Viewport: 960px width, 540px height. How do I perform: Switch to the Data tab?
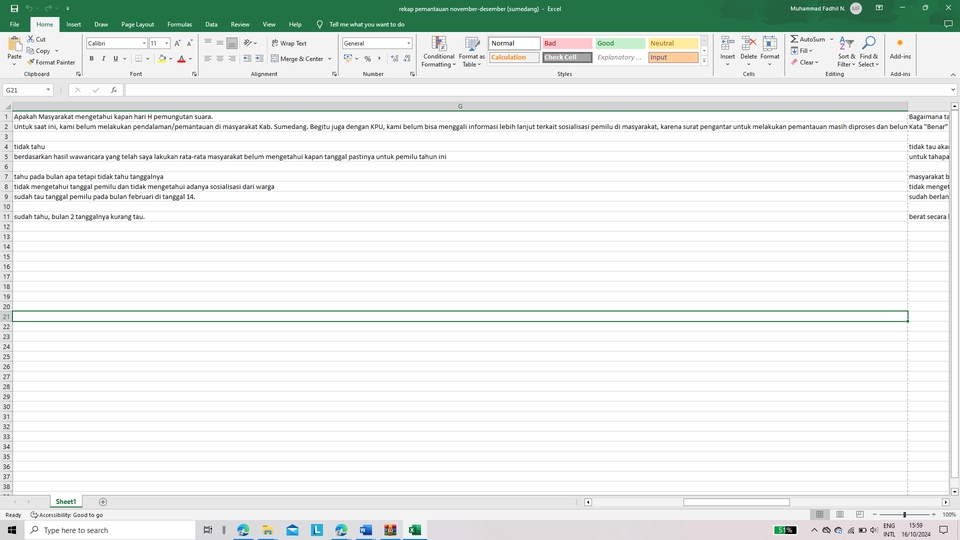[x=211, y=24]
